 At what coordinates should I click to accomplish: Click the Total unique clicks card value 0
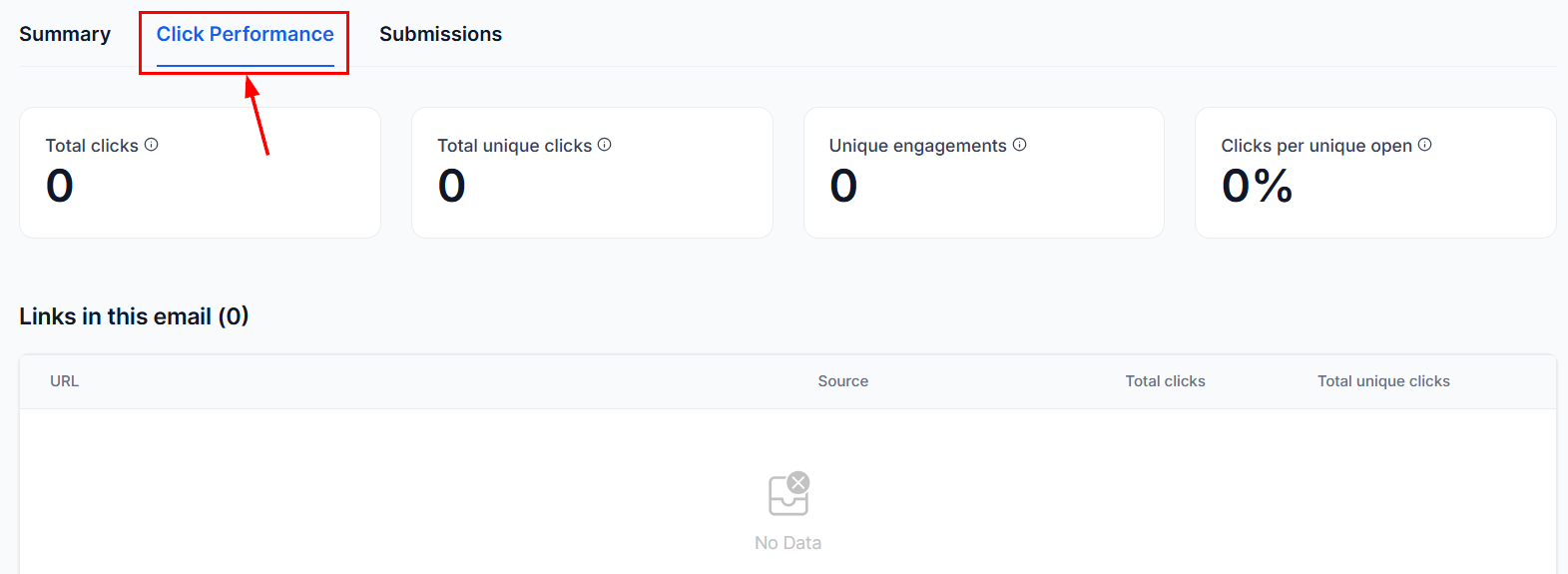click(x=452, y=186)
